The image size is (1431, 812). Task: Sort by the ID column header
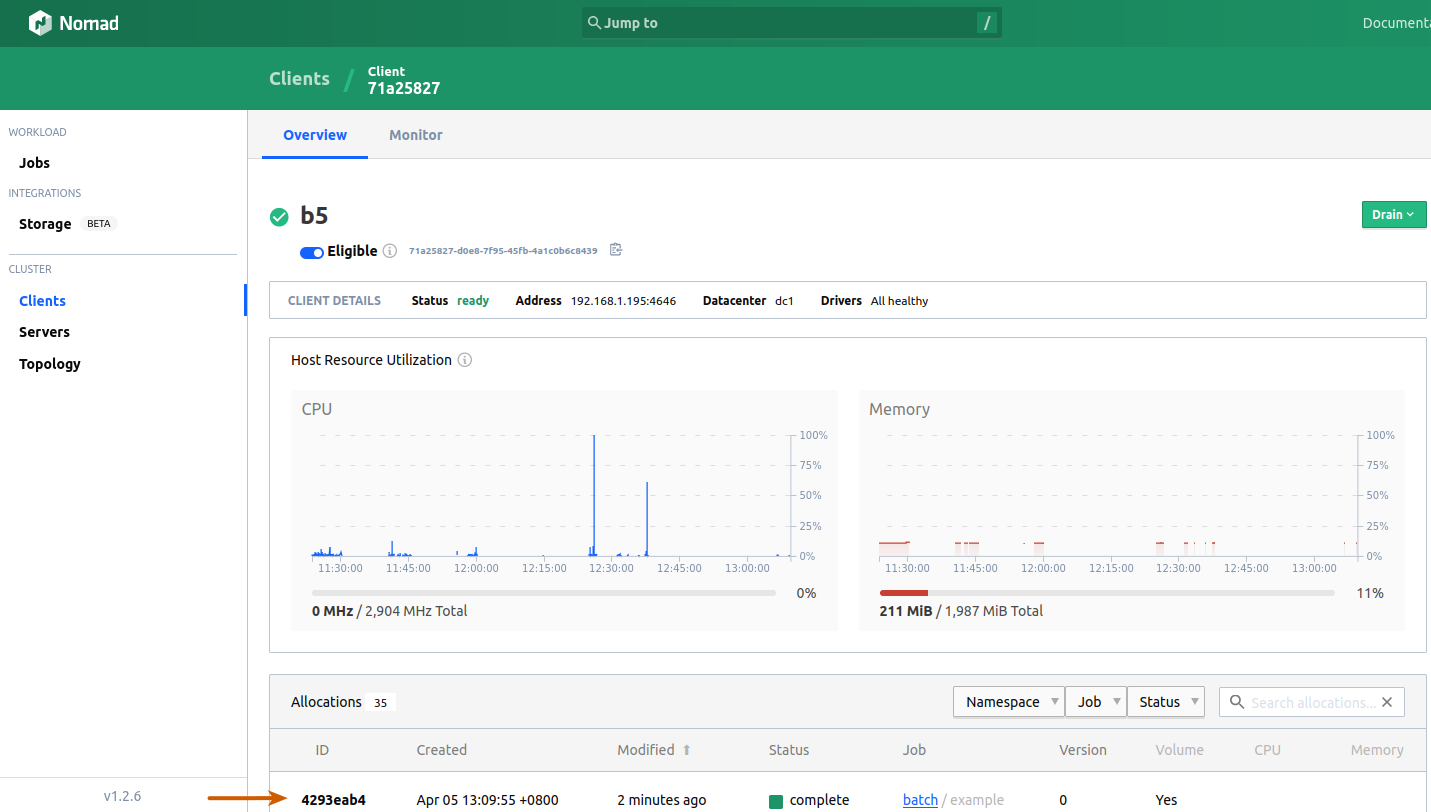pos(322,750)
